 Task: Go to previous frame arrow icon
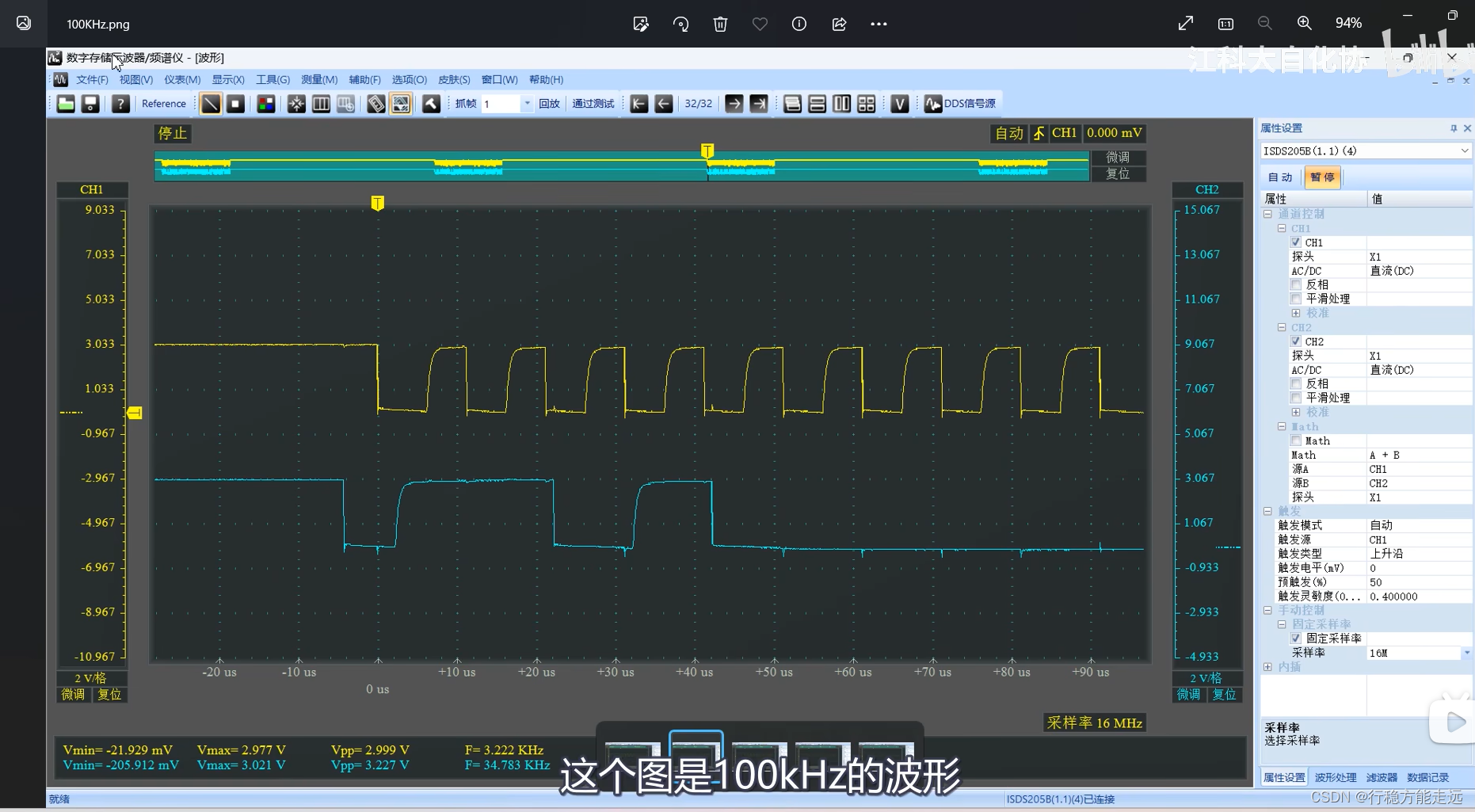tap(664, 104)
